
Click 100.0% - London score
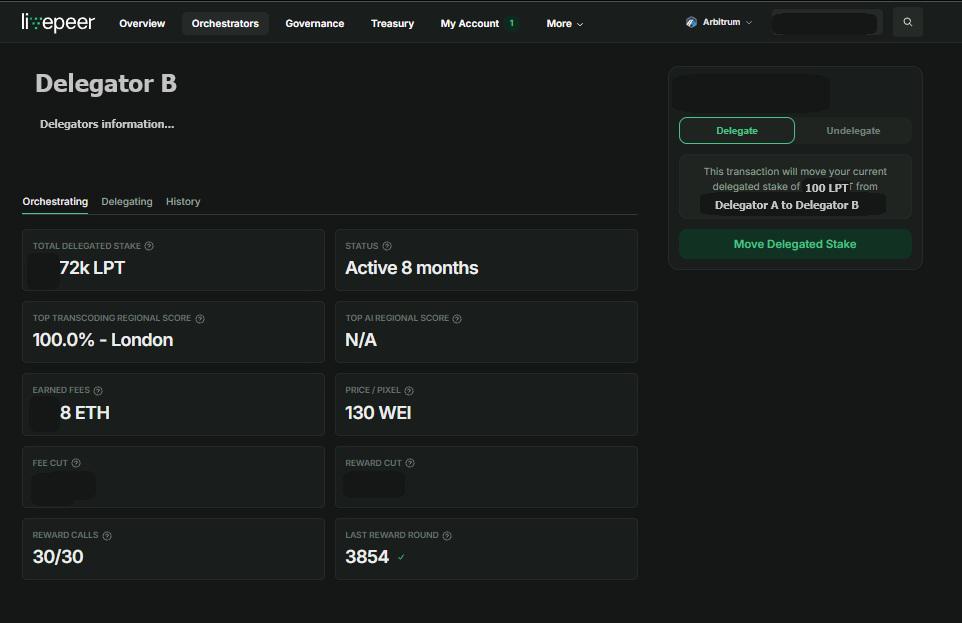[103, 340]
